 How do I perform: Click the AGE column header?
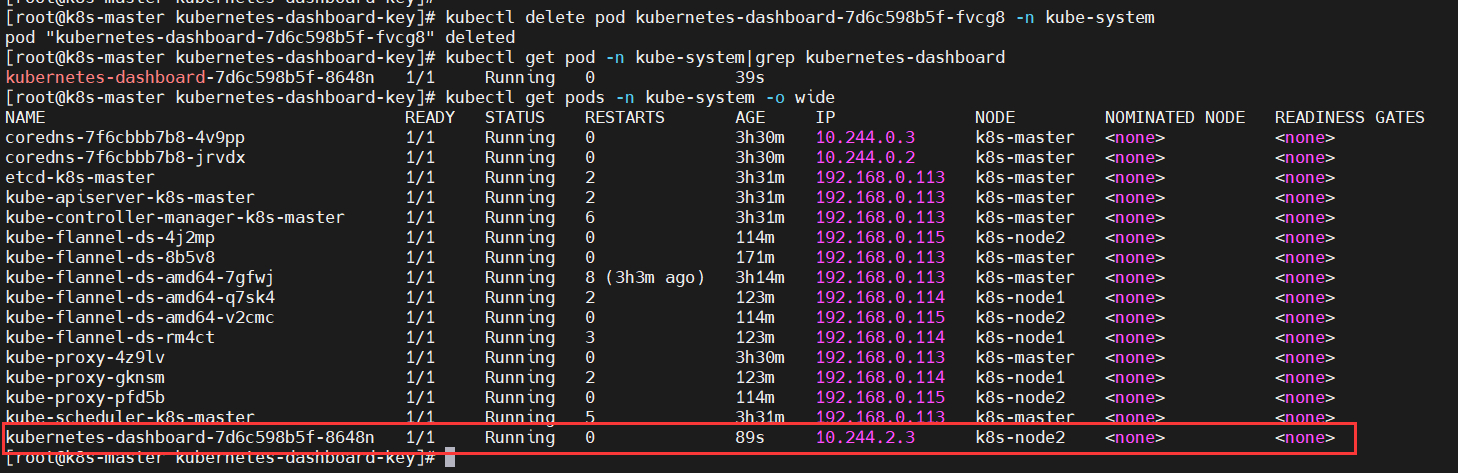(750, 117)
